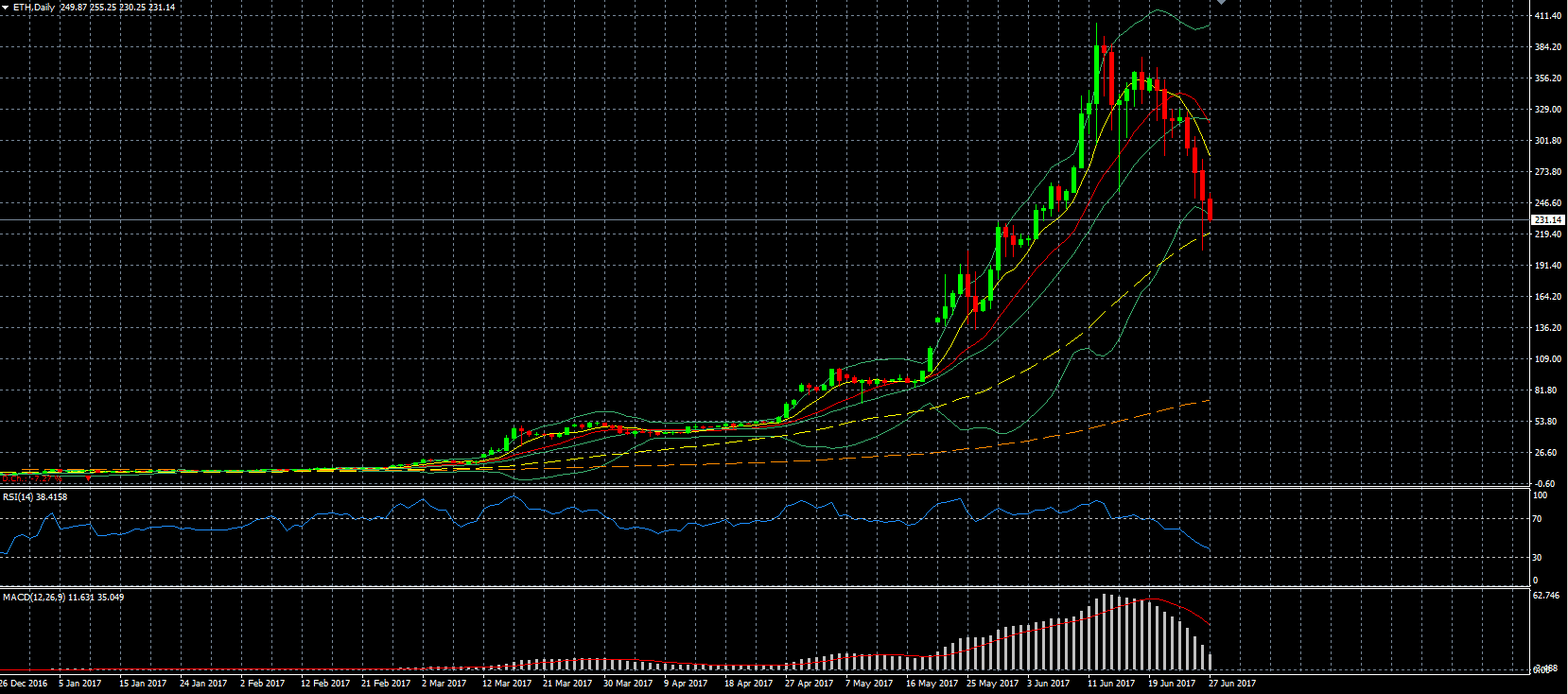1568x694 pixels.
Task: Click the 15 Jan 2017 date label
Action: coord(143,684)
